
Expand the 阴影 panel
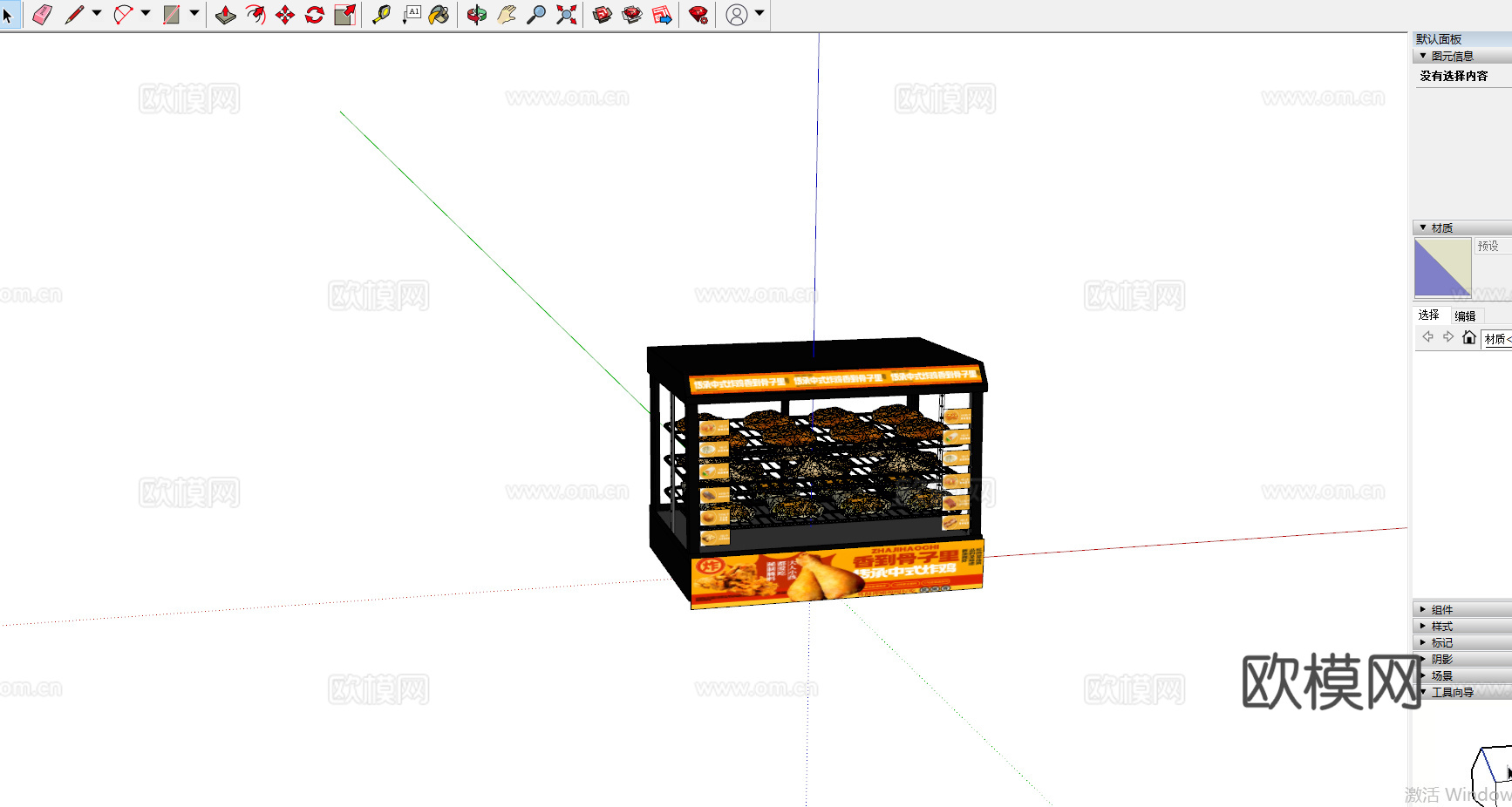tap(1461, 660)
